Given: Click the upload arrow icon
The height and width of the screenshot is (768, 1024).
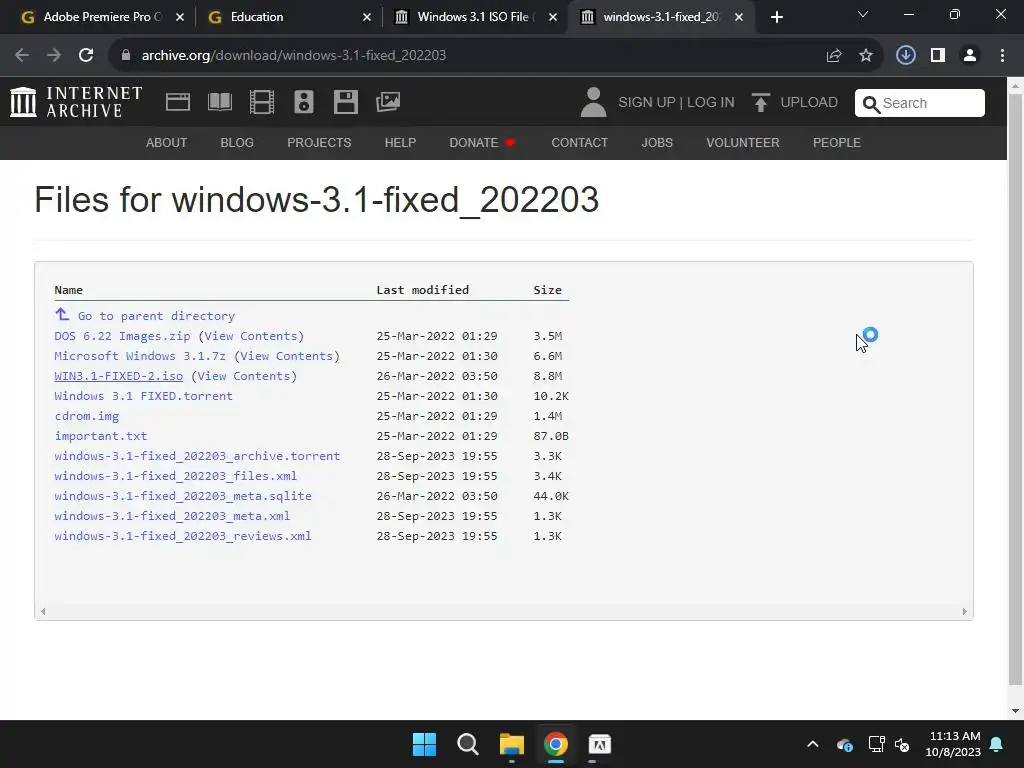Looking at the screenshot, I should click(760, 103).
